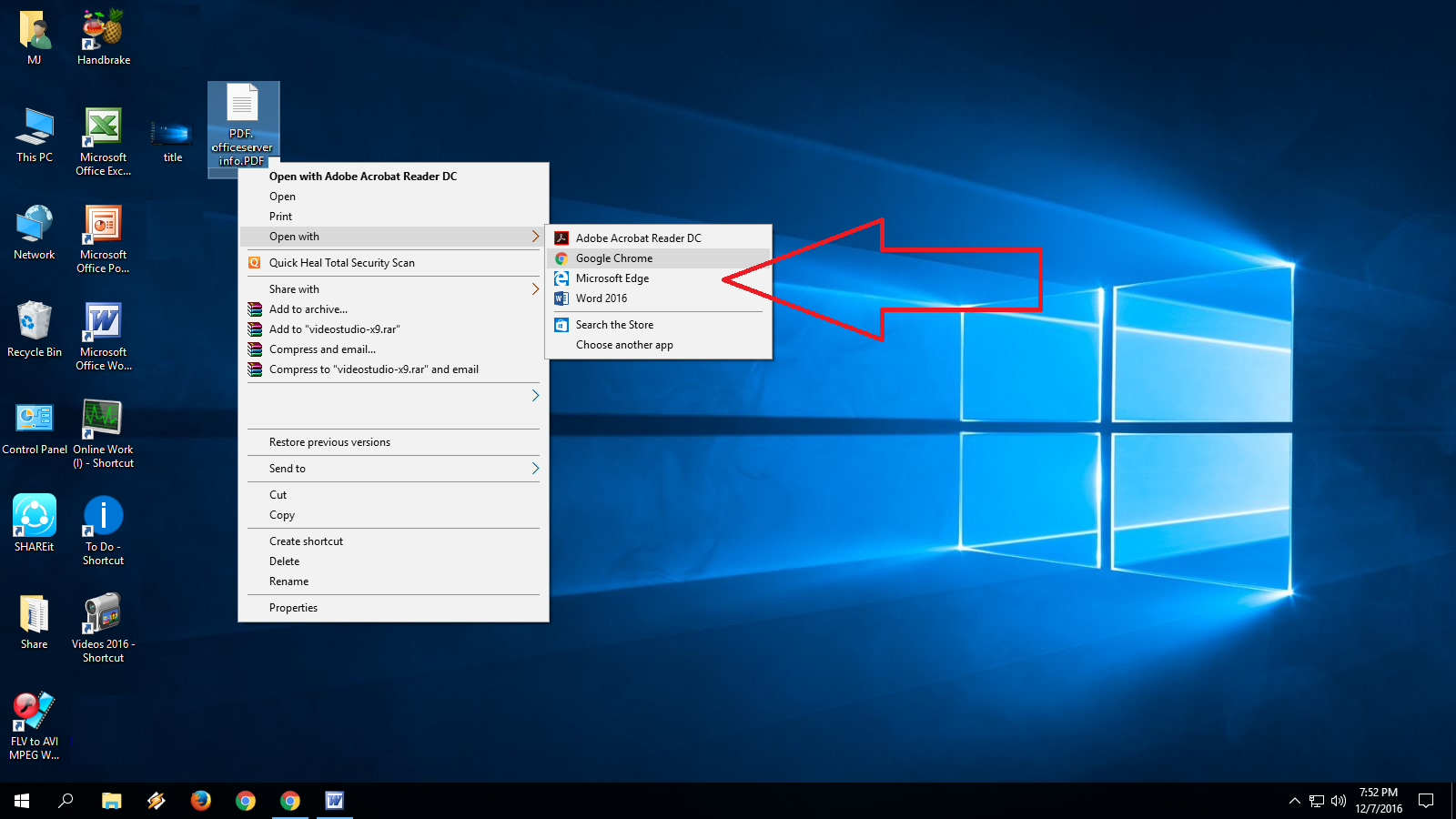Open the Control Panel
The height and width of the screenshot is (819, 1456).
(35, 419)
